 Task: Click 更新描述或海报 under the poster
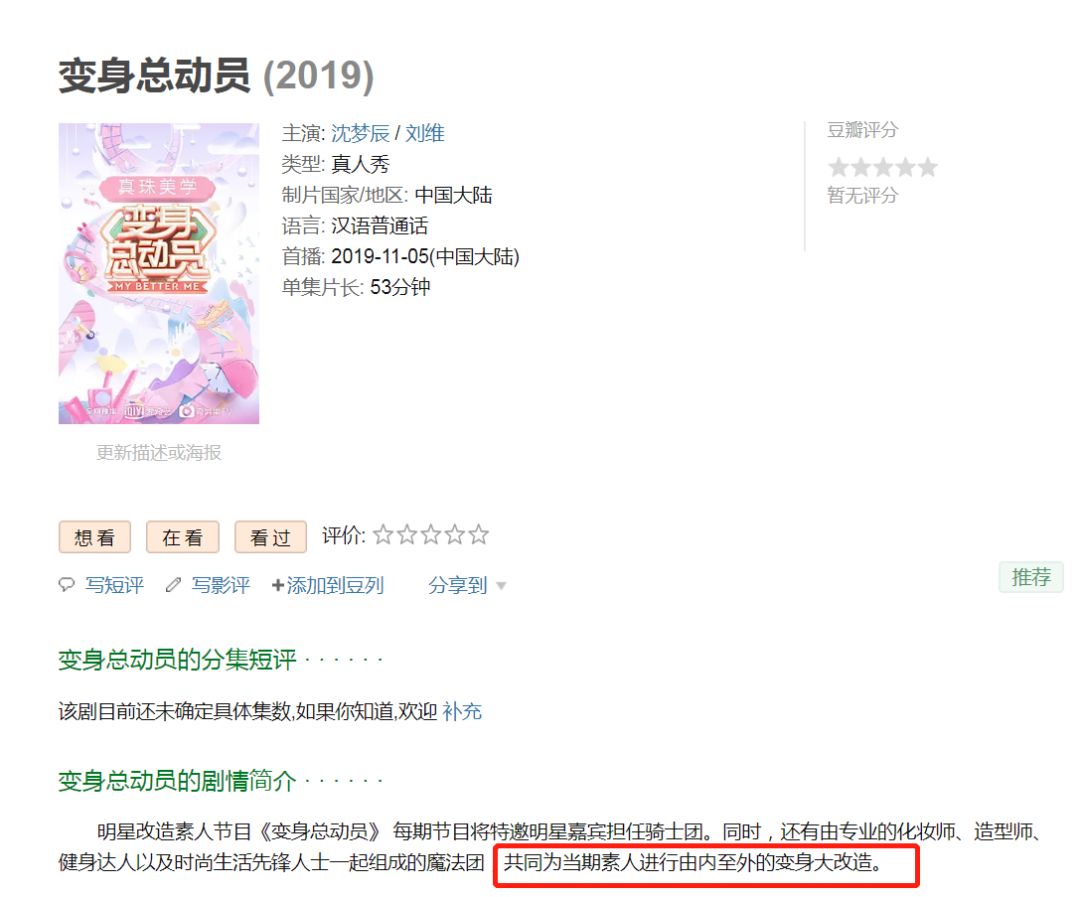(x=159, y=453)
